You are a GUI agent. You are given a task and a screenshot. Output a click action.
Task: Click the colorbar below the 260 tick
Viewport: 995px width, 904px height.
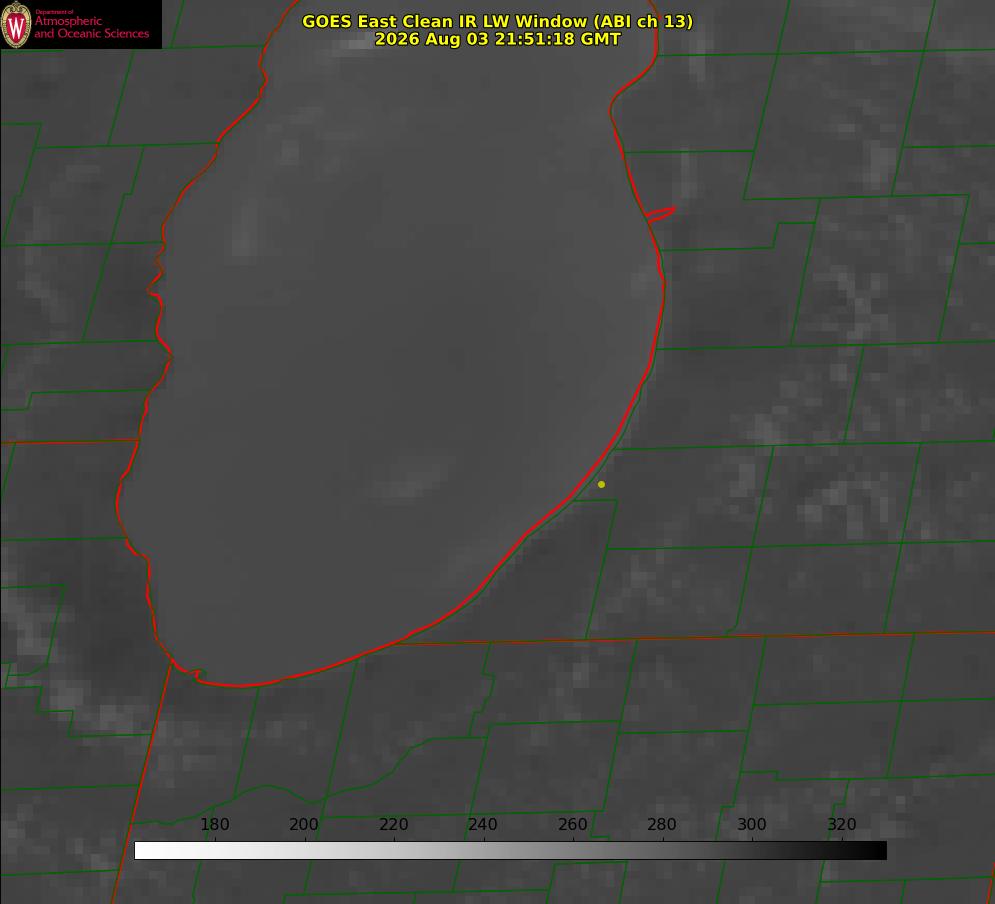[x=574, y=851]
